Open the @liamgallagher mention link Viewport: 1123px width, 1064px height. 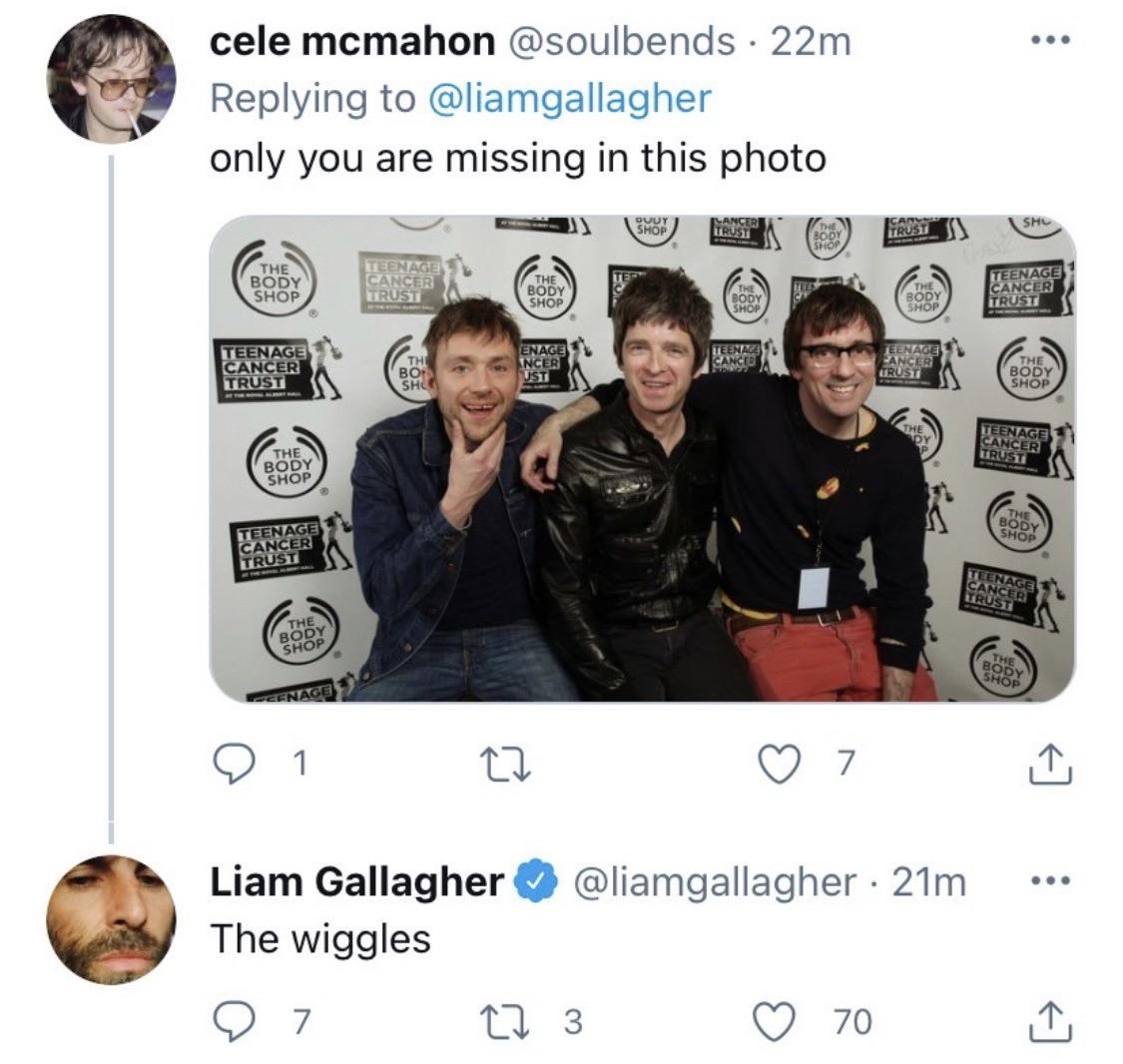tap(569, 99)
